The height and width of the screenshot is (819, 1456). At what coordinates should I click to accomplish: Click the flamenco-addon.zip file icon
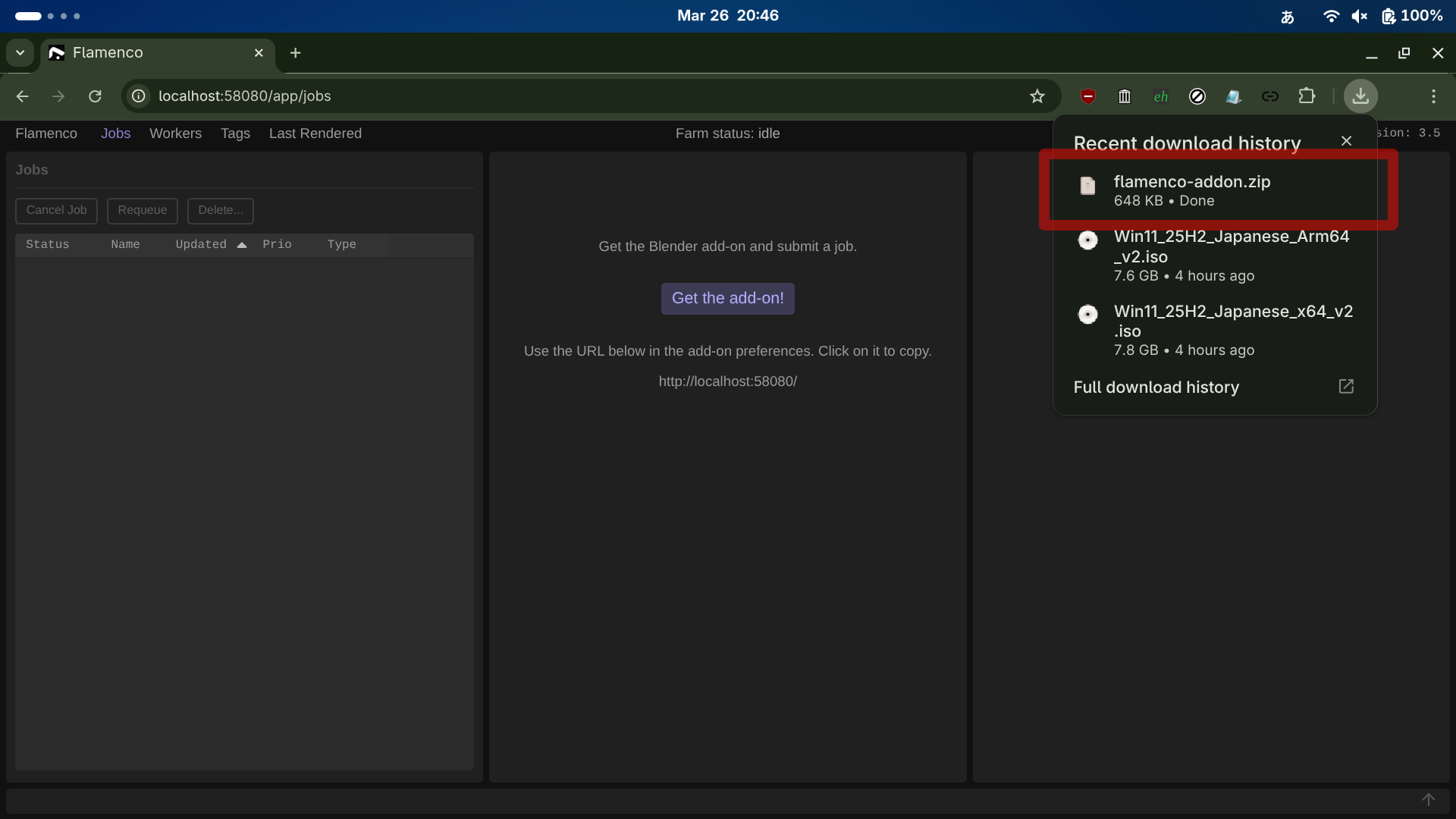tap(1087, 186)
